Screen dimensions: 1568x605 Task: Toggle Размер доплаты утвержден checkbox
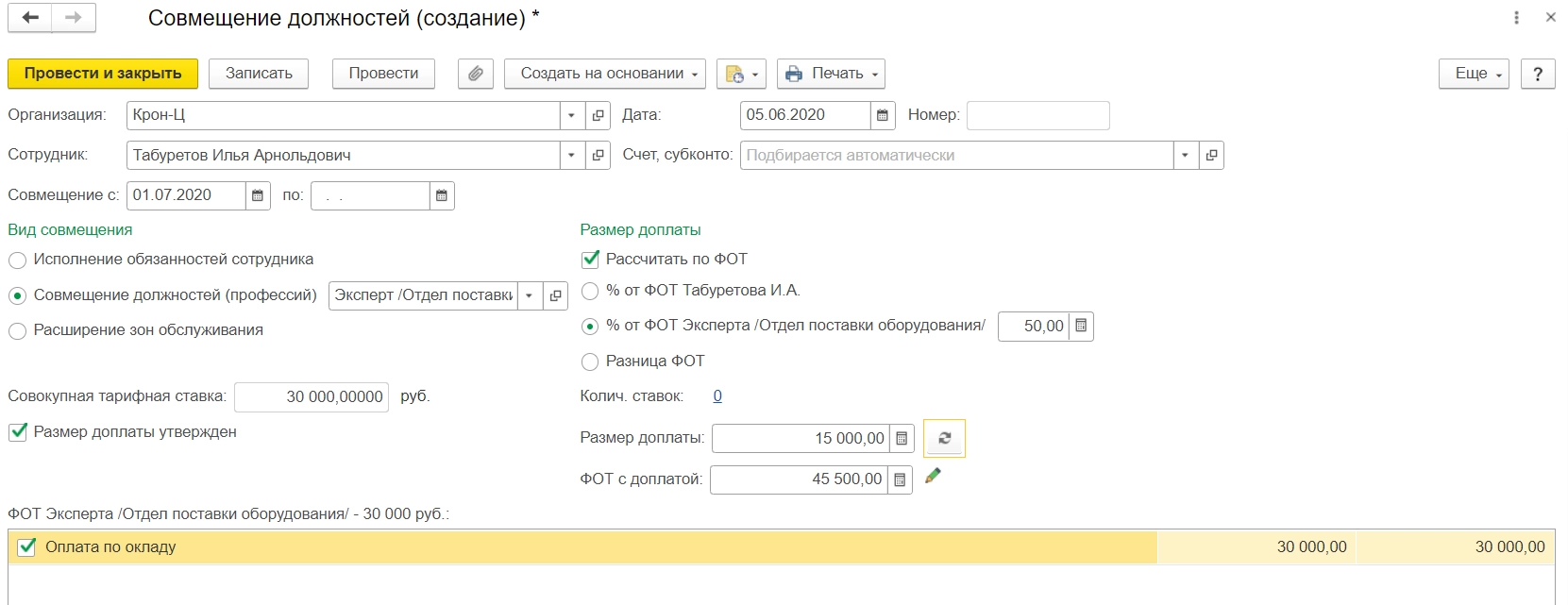tap(18, 432)
